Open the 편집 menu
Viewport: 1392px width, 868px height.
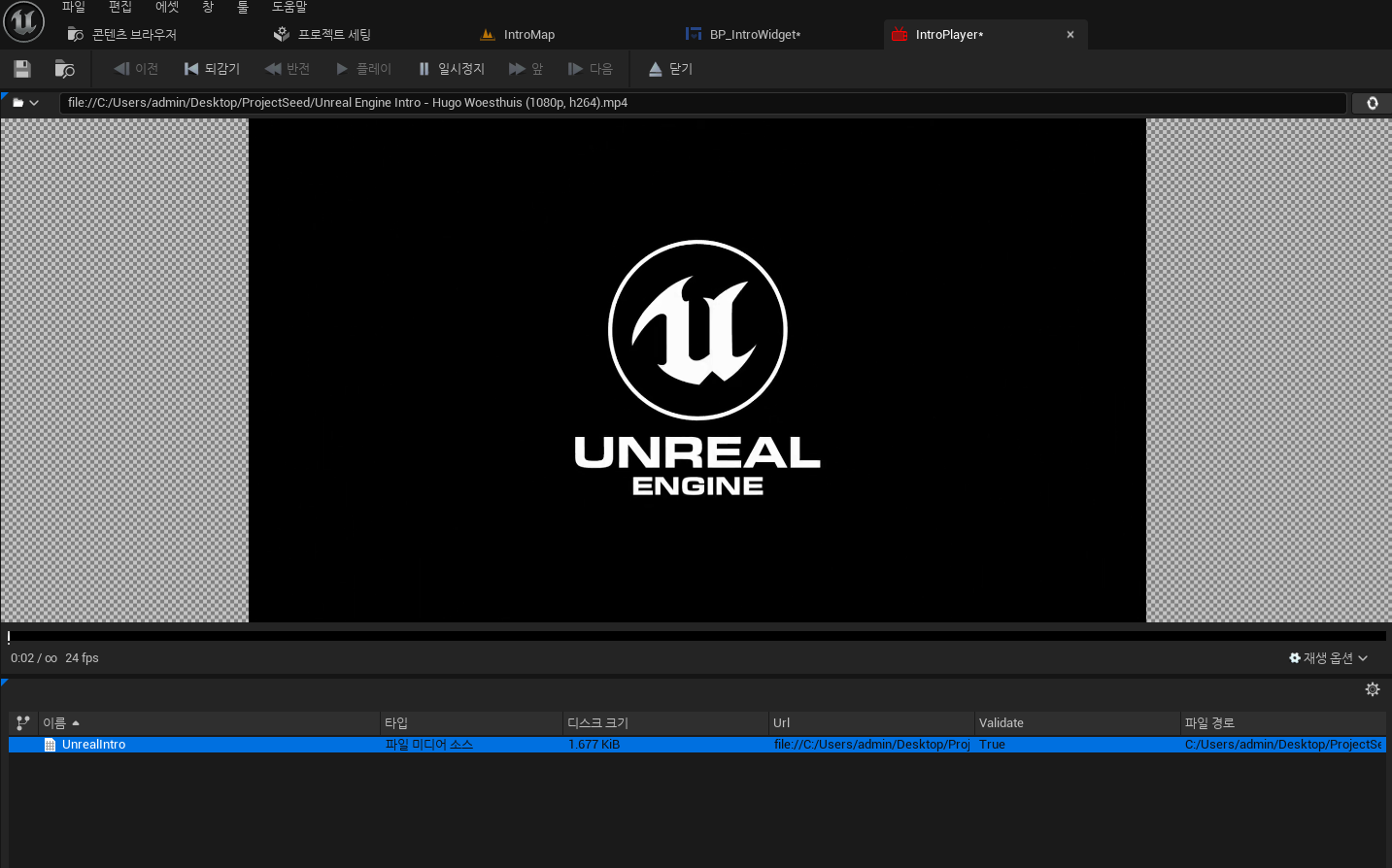click(120, 8)
